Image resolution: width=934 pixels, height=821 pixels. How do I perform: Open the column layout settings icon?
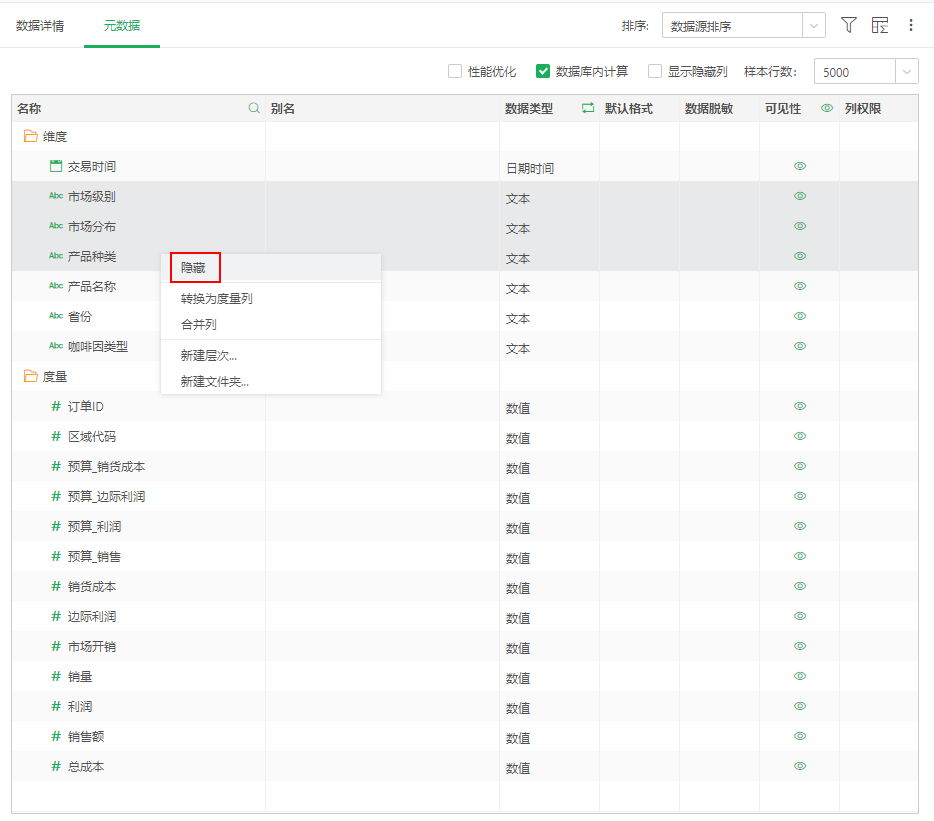[880, 25]
